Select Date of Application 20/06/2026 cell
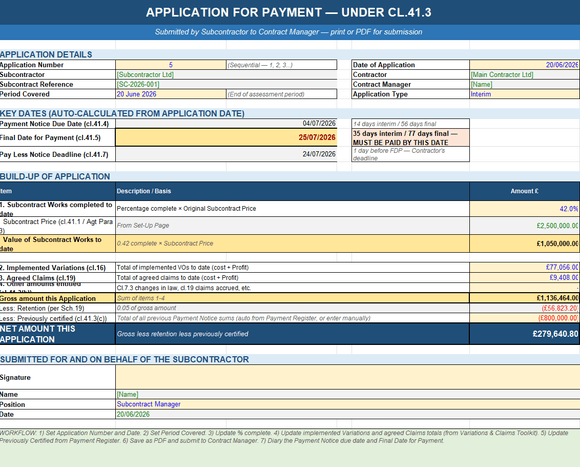 tap(525, 65)
